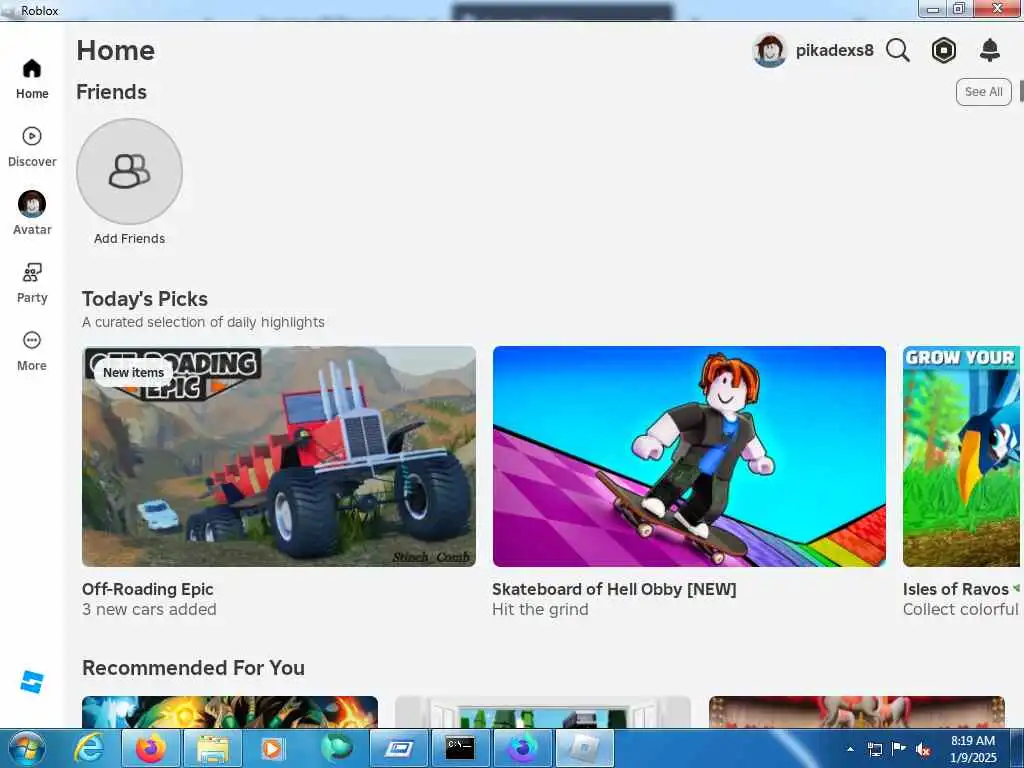Open the first recommended game card

click(230, 712)
